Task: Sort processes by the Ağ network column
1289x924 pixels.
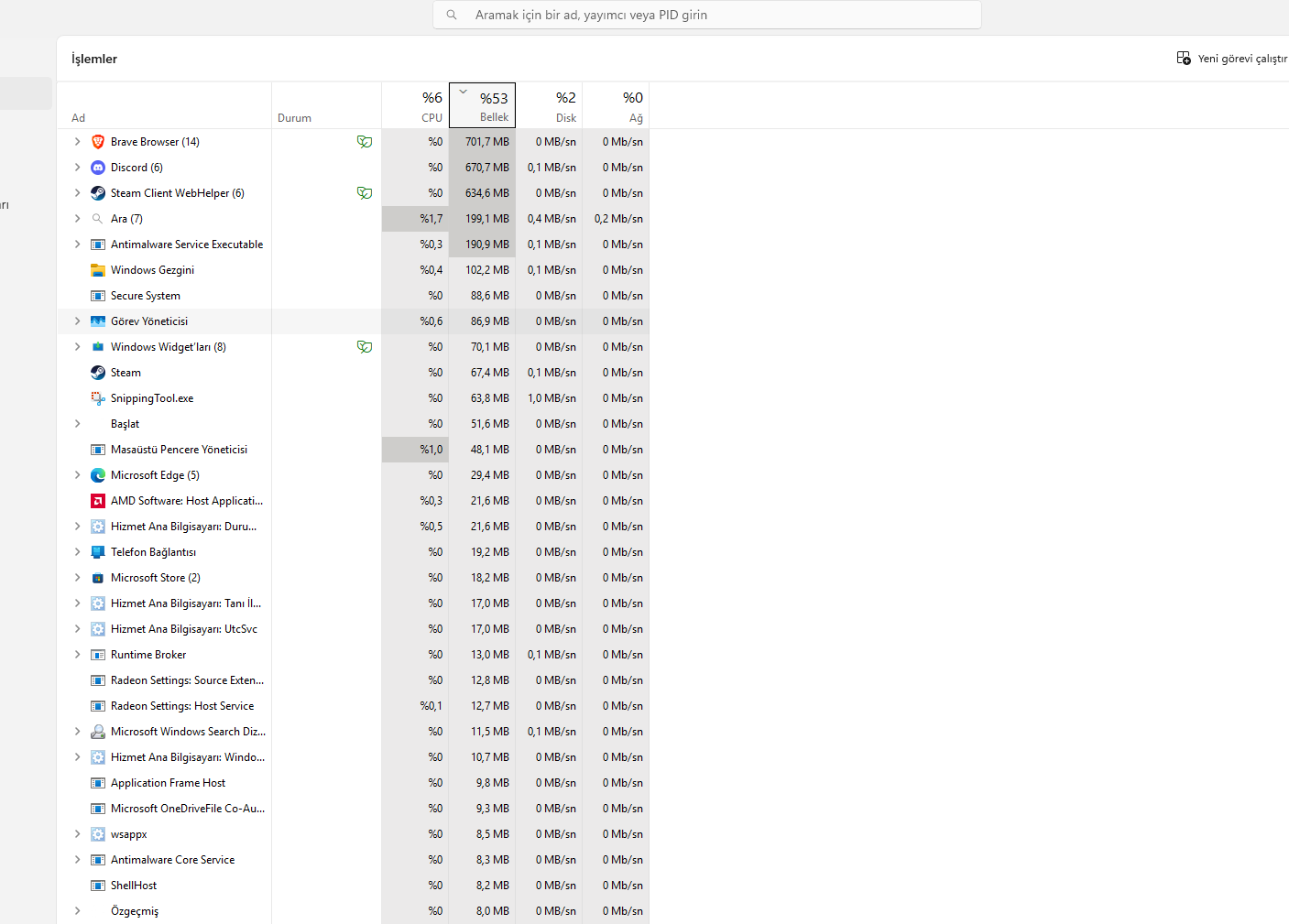Action: click(x=616, y=105)
